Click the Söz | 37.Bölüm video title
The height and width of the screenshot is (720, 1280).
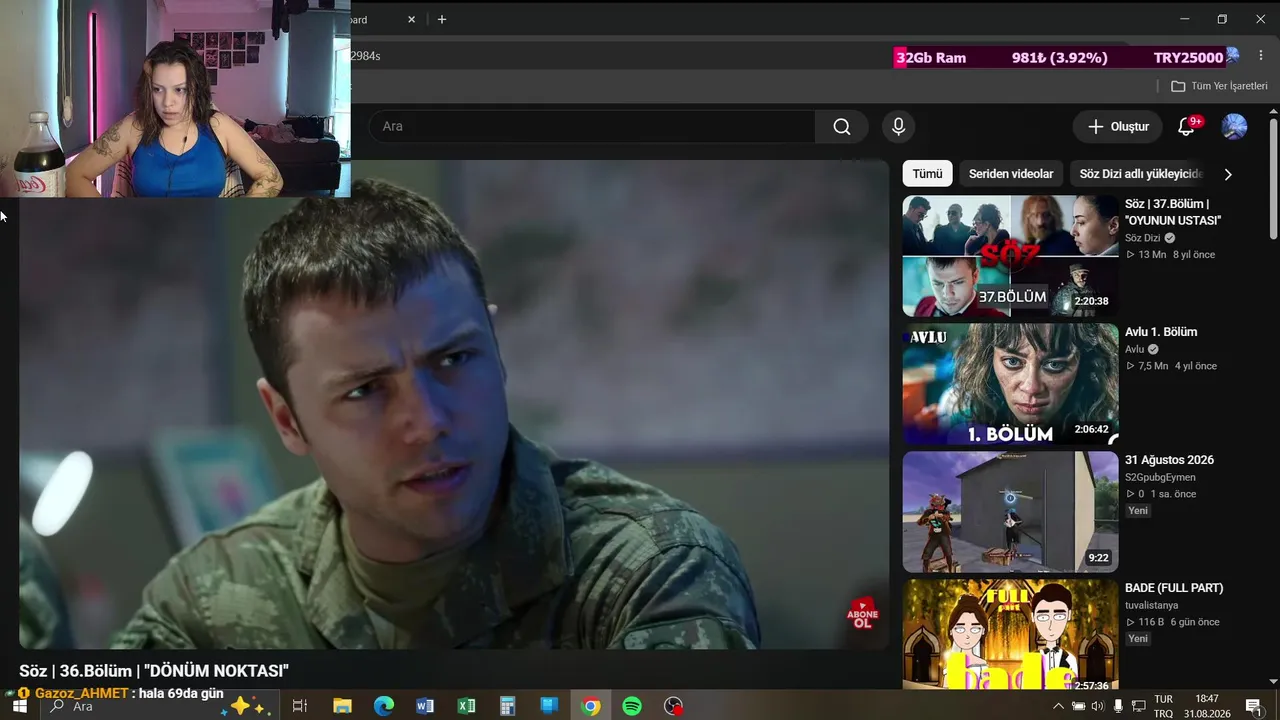[1173, 212]
